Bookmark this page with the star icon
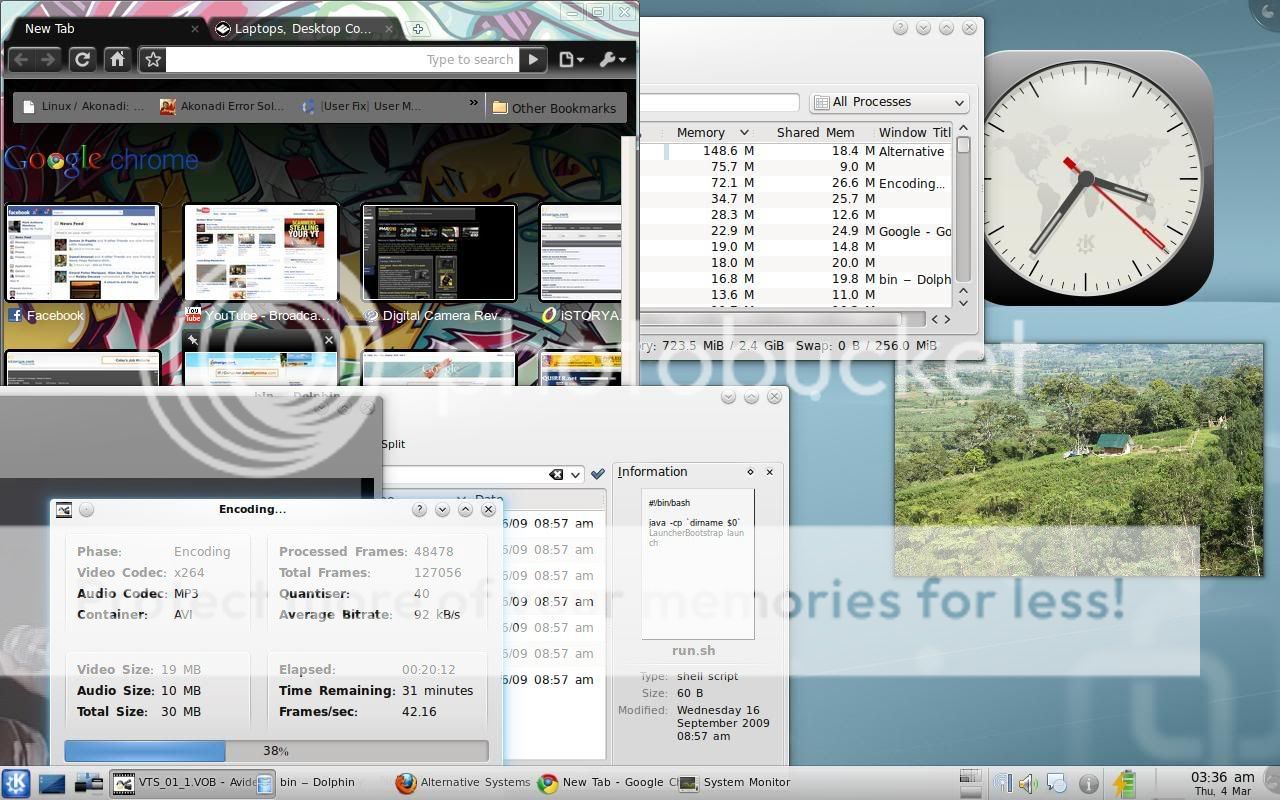Image resolution: width=1280 pixels, height=800 pixels. pos(153,60)
